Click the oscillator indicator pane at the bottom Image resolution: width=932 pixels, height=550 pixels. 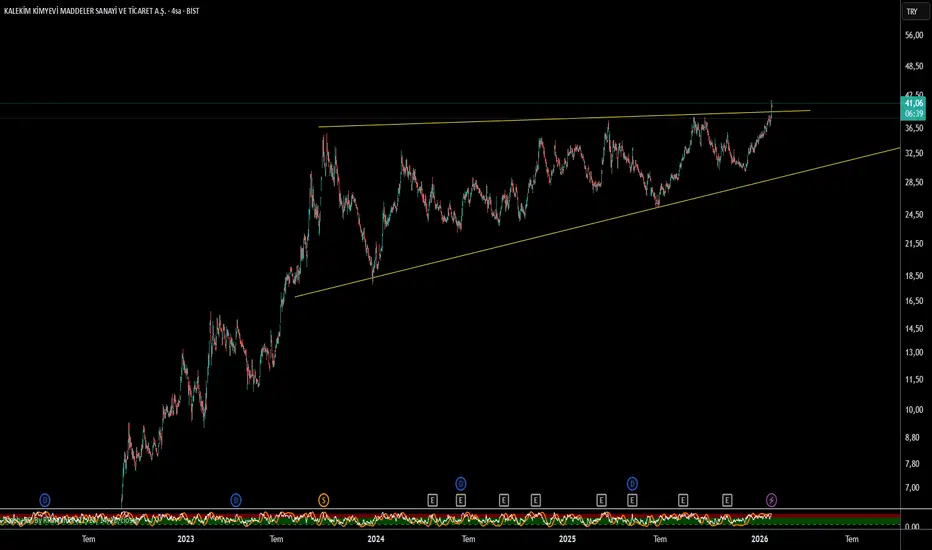[450, 519]
